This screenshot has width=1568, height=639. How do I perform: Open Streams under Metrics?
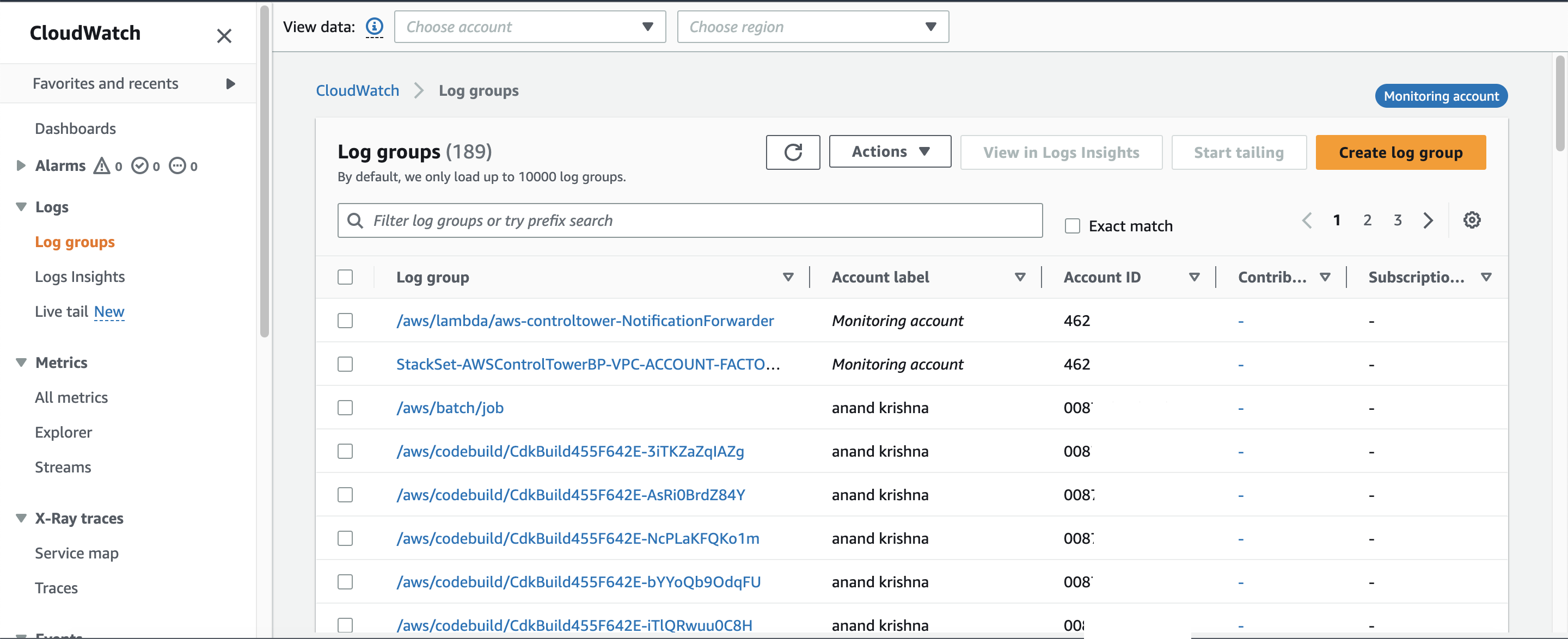click(x=63, y=467)
